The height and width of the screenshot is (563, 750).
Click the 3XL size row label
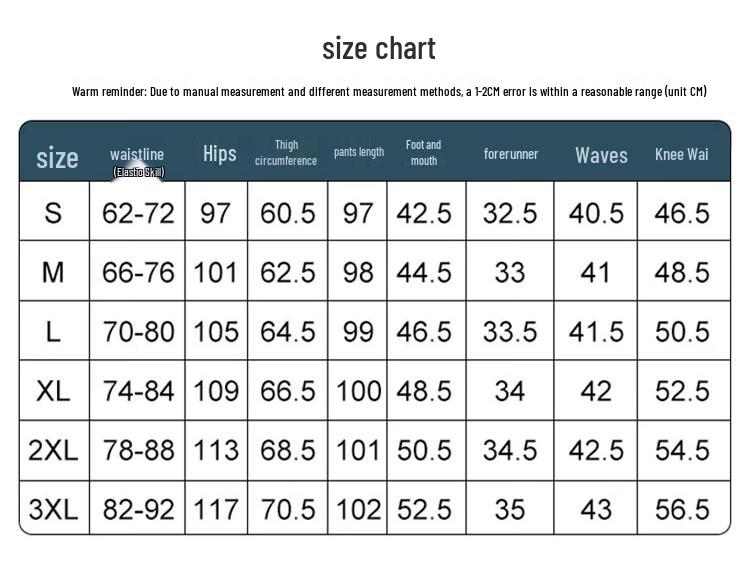tap(53, 509)
